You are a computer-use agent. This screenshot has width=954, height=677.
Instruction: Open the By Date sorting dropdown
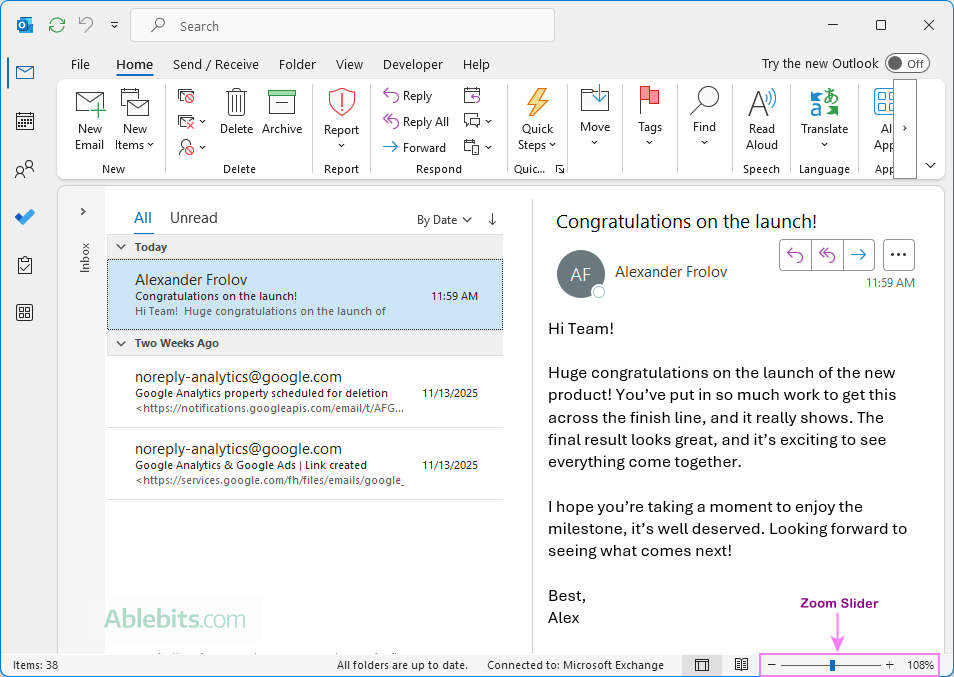coord(444,219)
